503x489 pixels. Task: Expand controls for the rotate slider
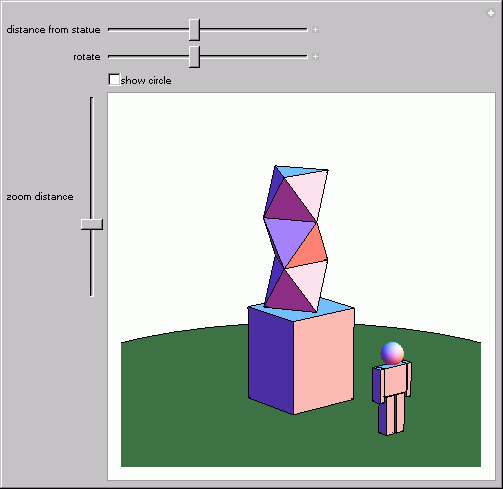(x=315, y=57)
